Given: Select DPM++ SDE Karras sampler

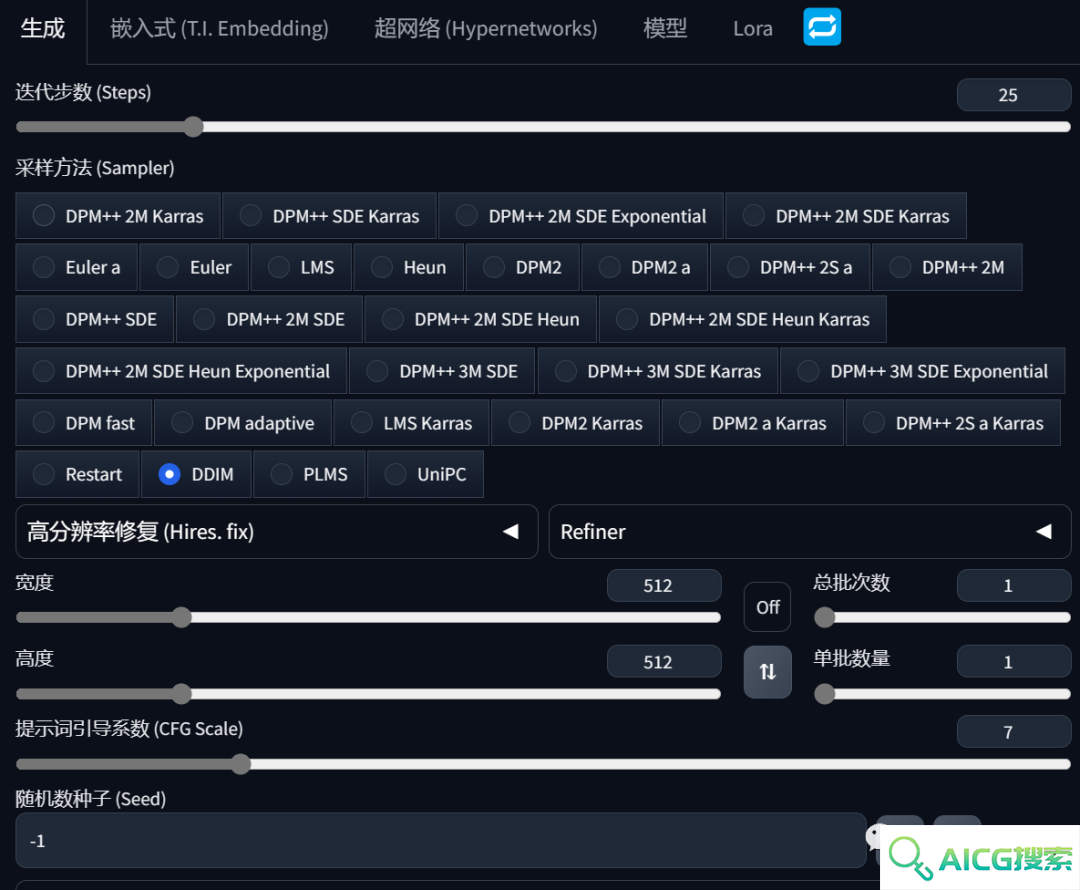Looking at the screenshot, I should 329,216.
